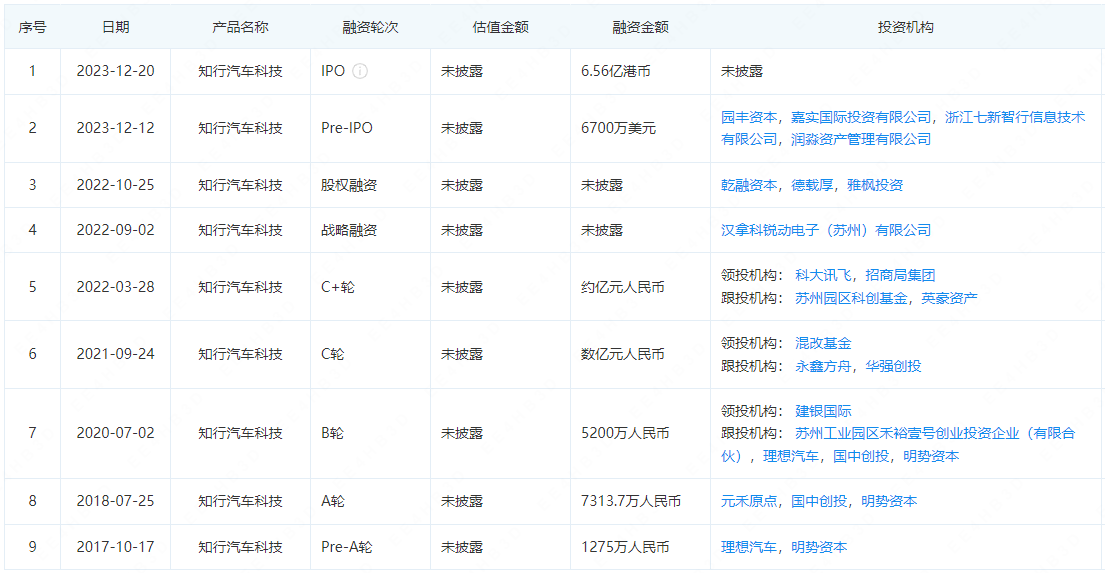Image resolution: width=1105 pixels, height=573 pixels.
Task: Click 知行汽车科技 in the 2023-12-20 row
Action: point(240,71)
